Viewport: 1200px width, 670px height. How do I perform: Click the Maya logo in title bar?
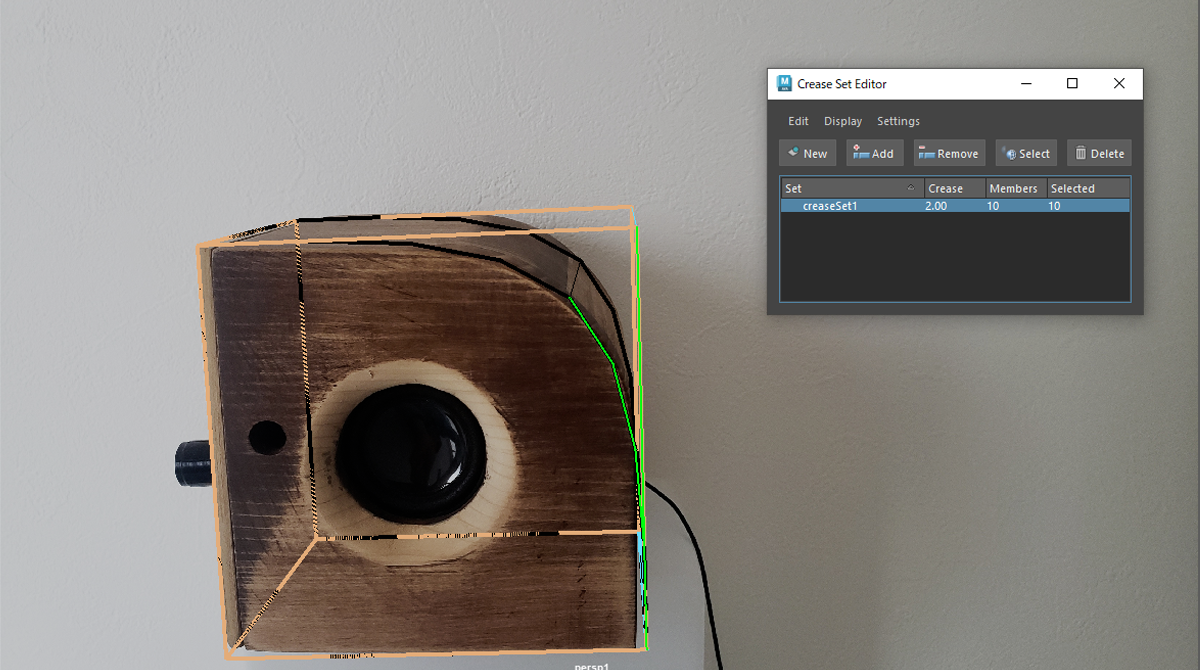pos(785,84)
